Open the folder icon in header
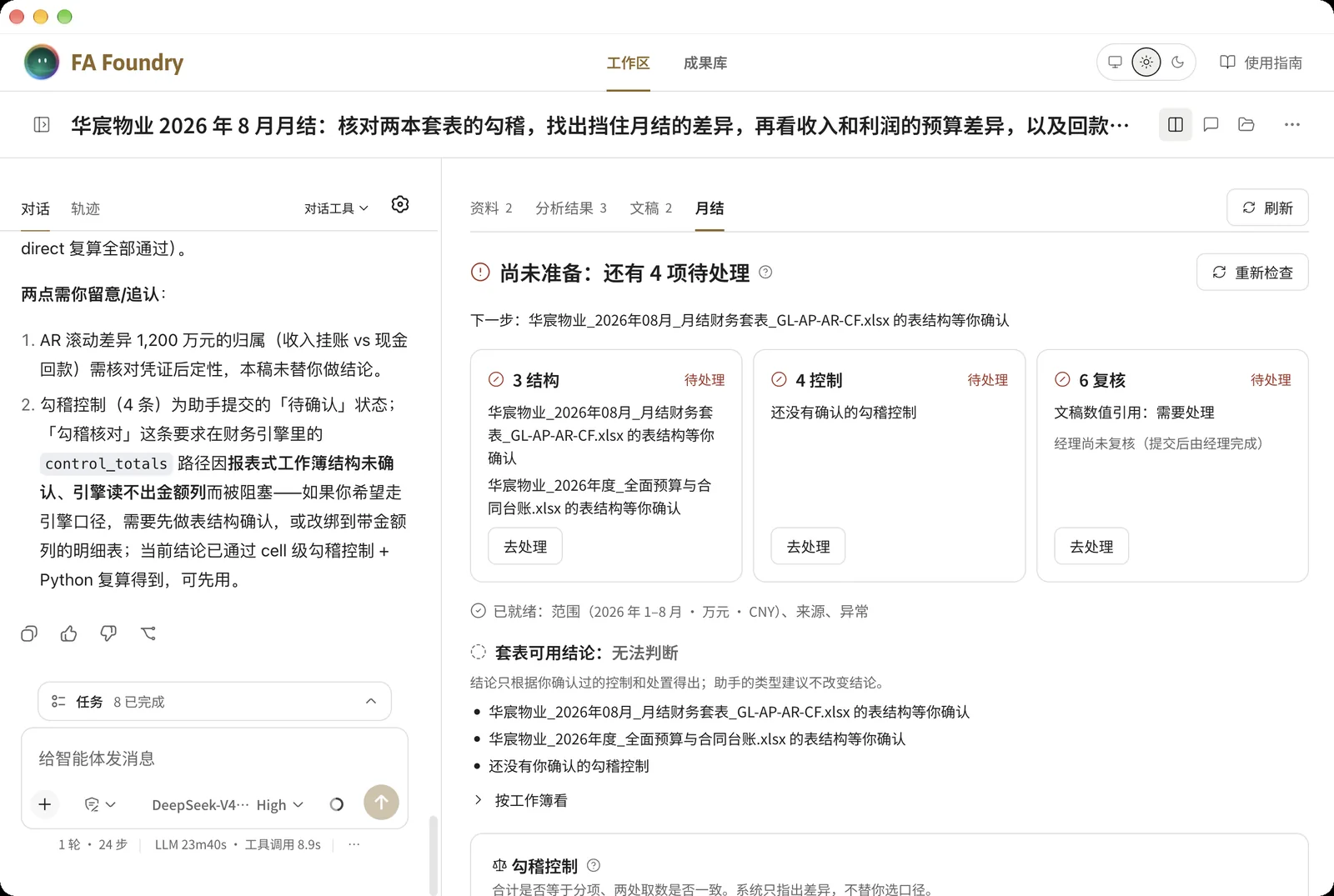Image resolution: width=1334 pixels, height=896 pixels. (x=1246, y=125)
